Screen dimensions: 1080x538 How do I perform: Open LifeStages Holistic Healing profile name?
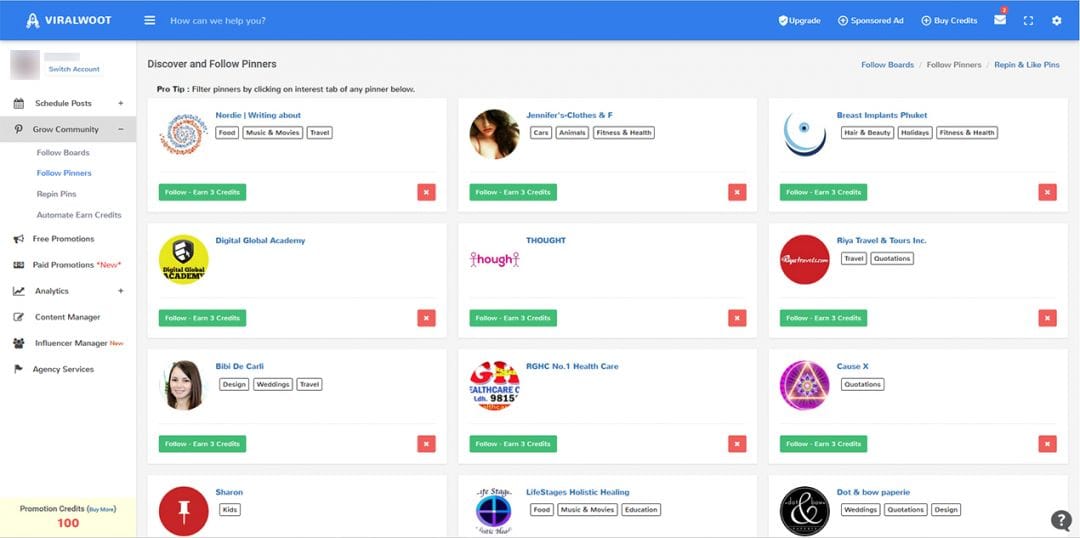pos(577,493)
